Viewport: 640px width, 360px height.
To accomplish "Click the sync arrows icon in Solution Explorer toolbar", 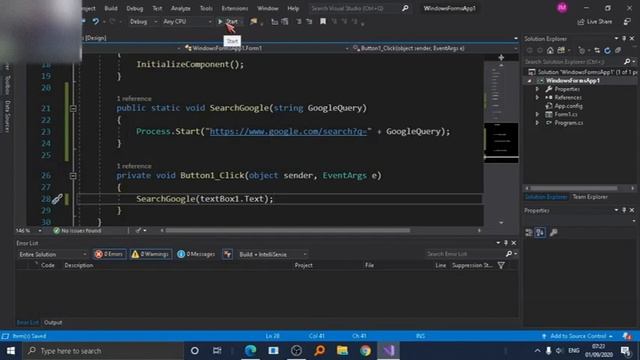I will pos(597,50).
